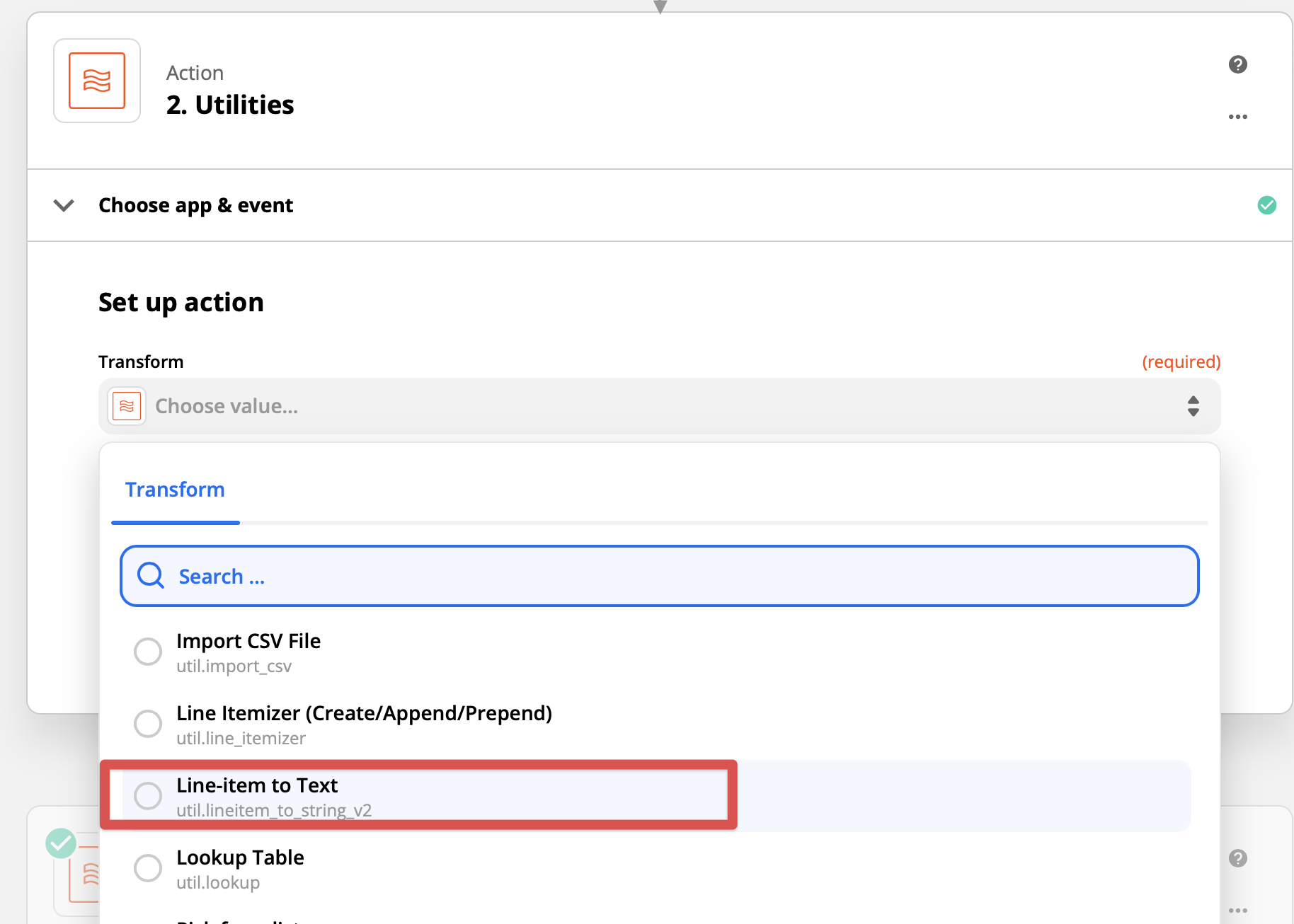Click the magnifier icon in search box
Viewport: 1294px width, 924px height.
(151, 576)
